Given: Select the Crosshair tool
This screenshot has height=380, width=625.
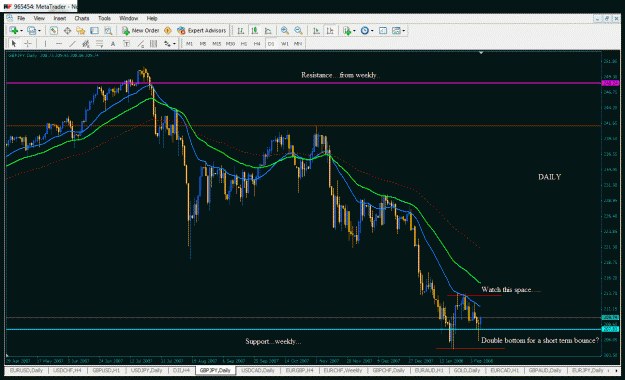Looking at the screenshot, I should pos(28,43).
